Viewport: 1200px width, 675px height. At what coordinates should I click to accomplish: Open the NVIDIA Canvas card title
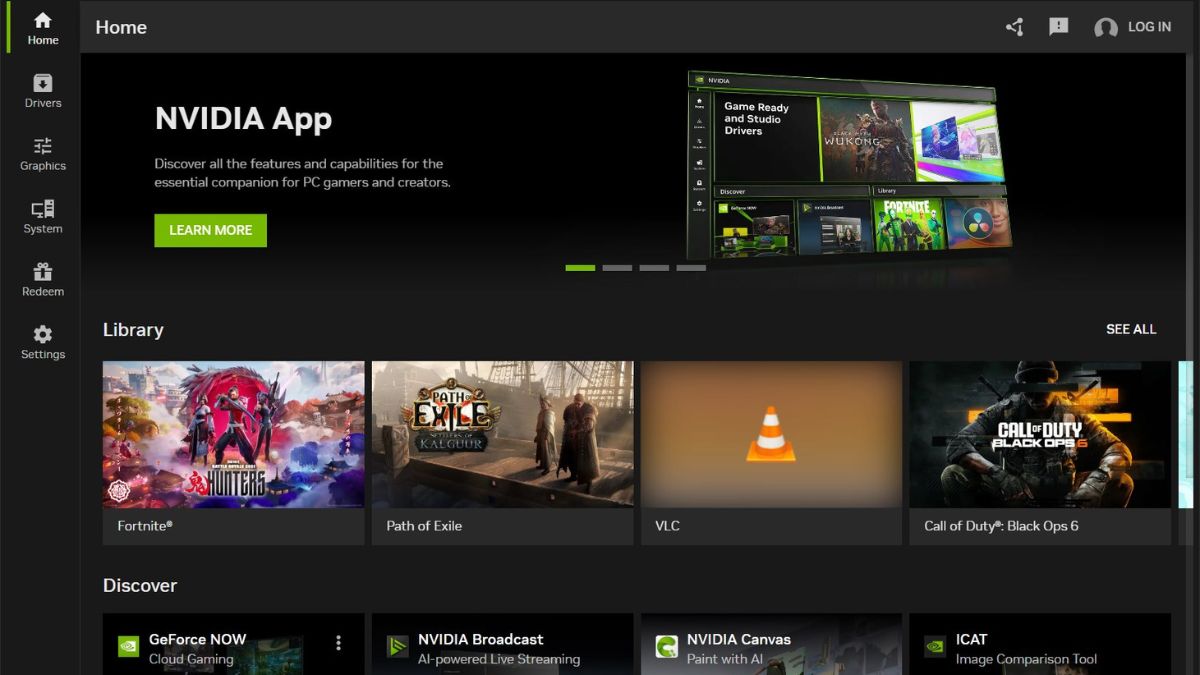pos(739,639)
